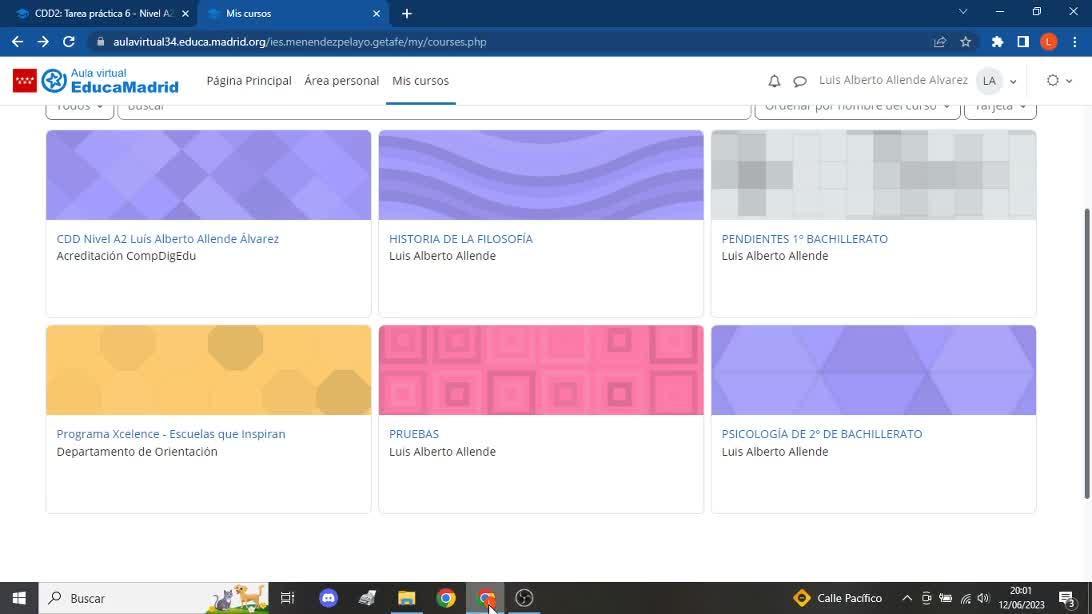Toggle the browser side panel icon
This screenshot has width=1092, height=614.
(1023, 42)
